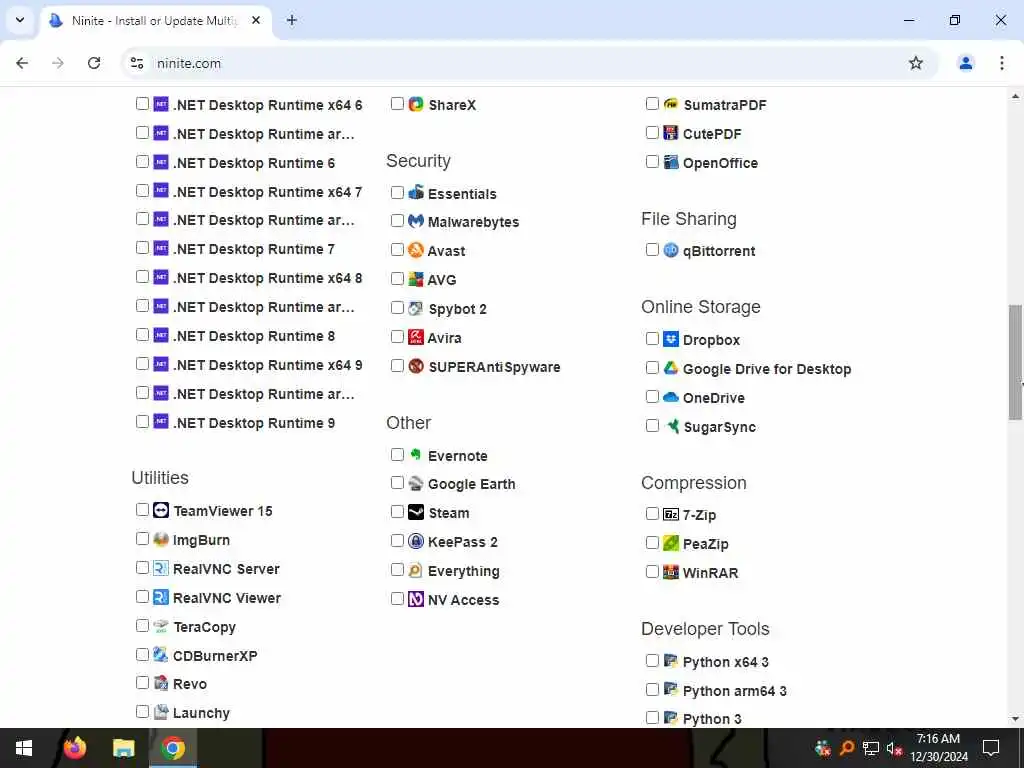Click the Spybot 2 icon

point(416,308)
